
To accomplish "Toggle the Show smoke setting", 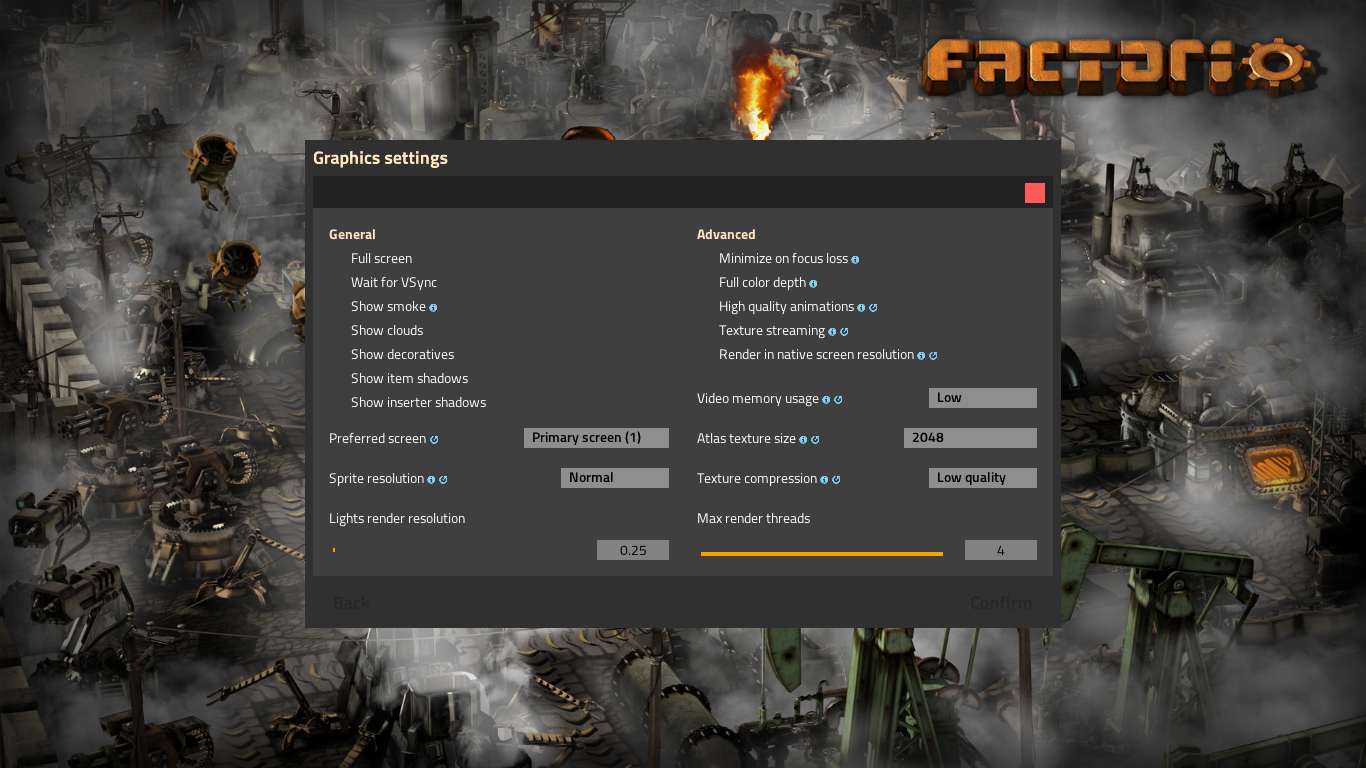I will [388, 306].
